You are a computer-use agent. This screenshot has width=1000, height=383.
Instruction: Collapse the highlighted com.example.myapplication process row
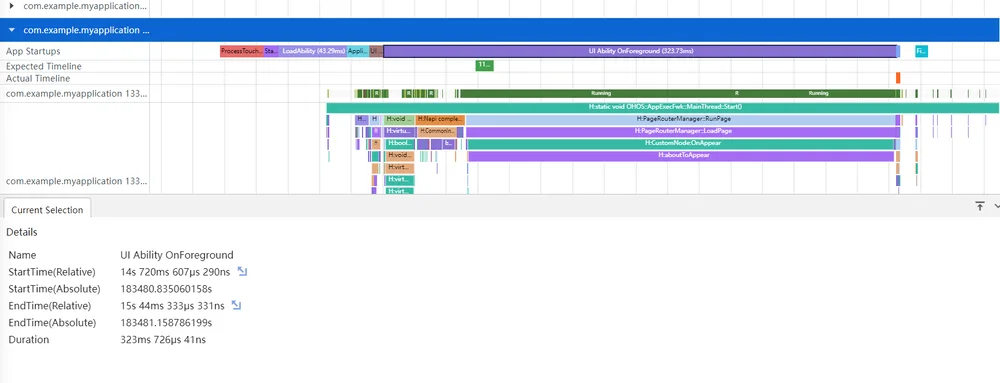click(x=11, y=30)
